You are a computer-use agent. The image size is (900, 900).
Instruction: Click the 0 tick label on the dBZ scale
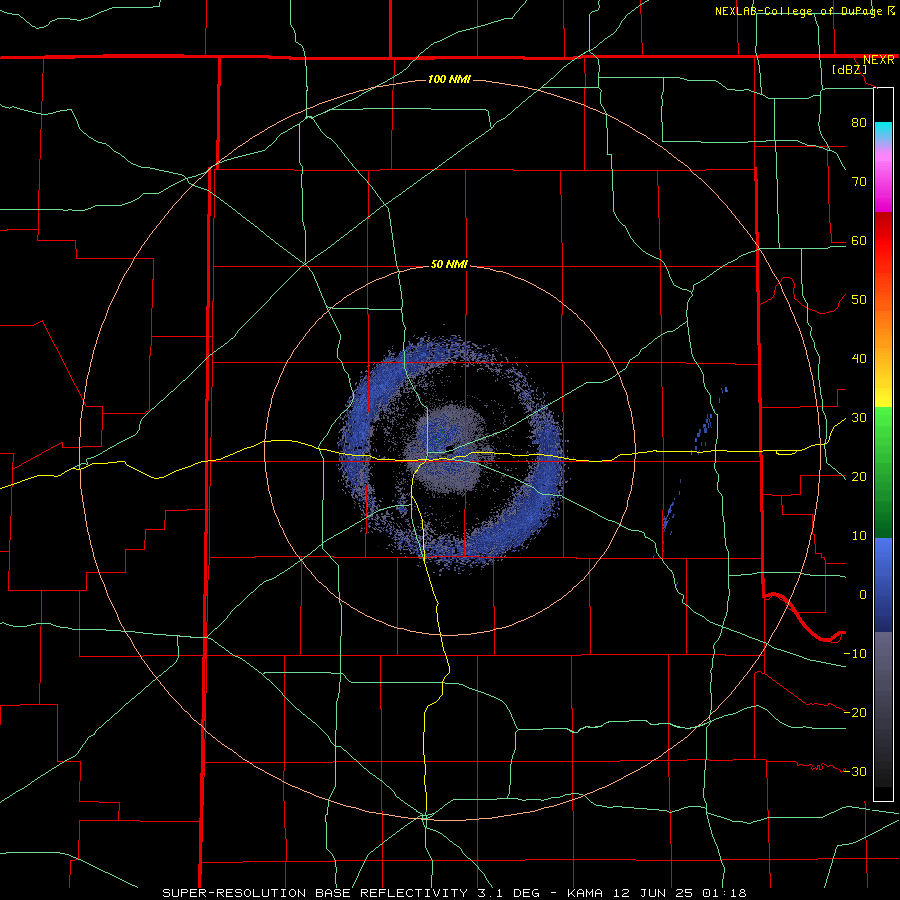(863, 595)
